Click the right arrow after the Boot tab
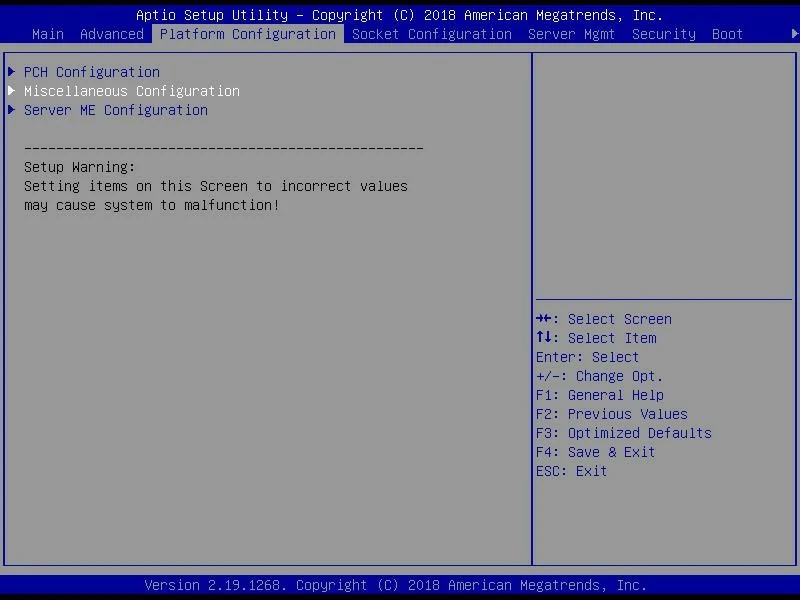This screenshot has width=800, height=600. (795, 34)
